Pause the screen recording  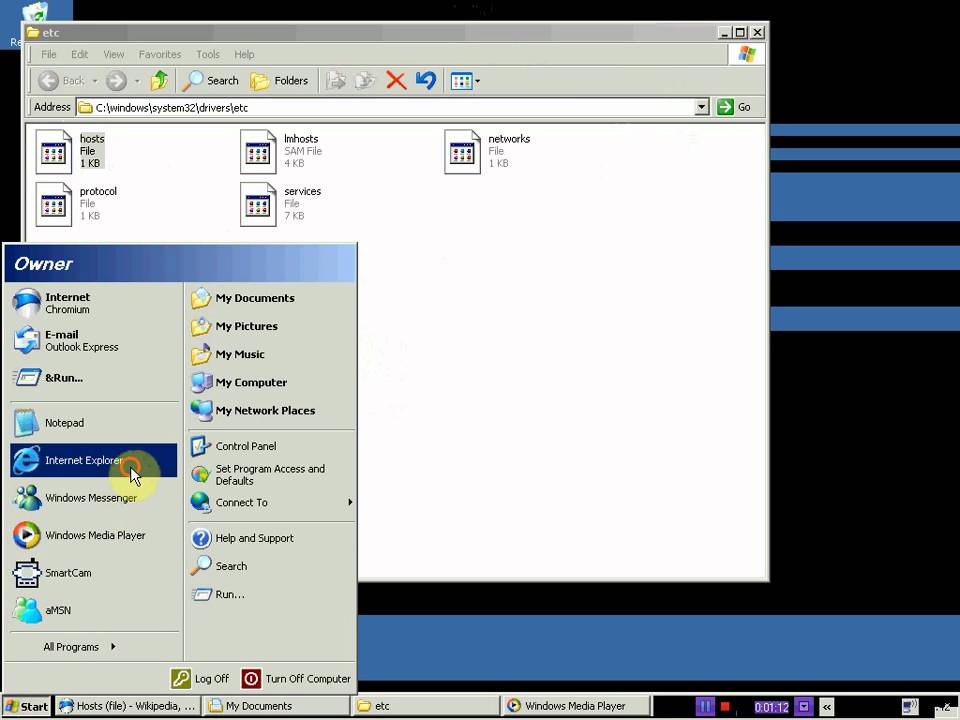coord(705,707)
